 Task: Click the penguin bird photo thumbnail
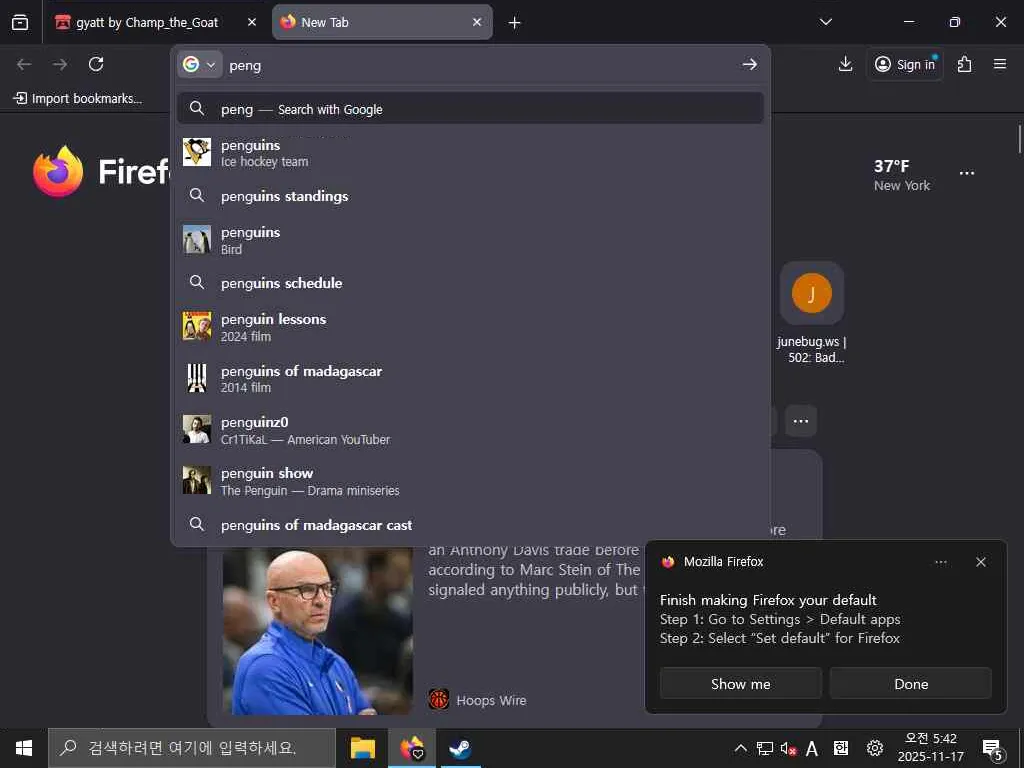[x=197, y=239]
